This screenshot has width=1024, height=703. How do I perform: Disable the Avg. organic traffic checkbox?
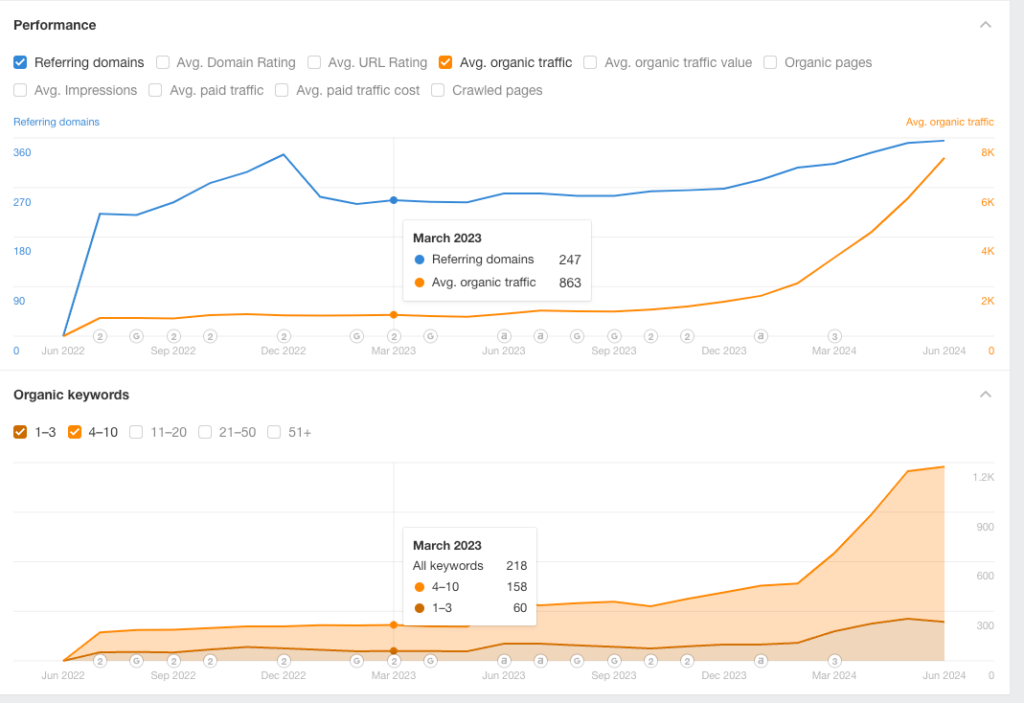click(446, 62)
